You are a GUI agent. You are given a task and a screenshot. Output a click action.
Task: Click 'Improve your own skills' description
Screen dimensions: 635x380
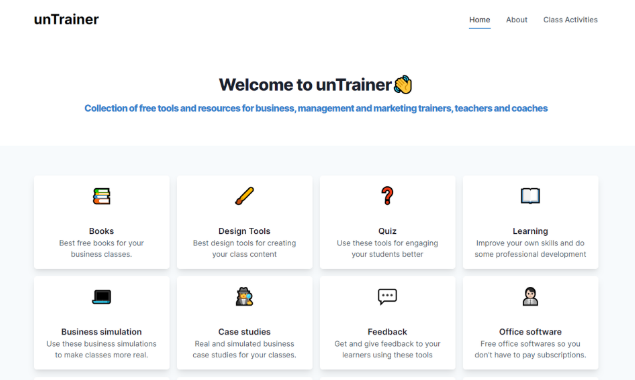530,248
